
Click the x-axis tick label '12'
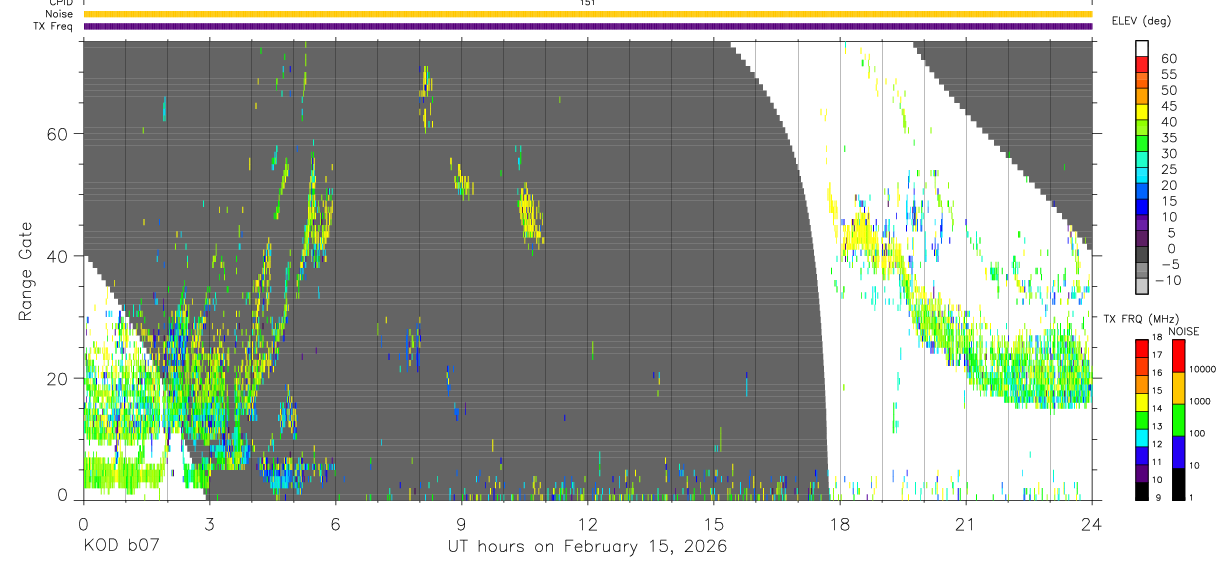click(587, 524)
